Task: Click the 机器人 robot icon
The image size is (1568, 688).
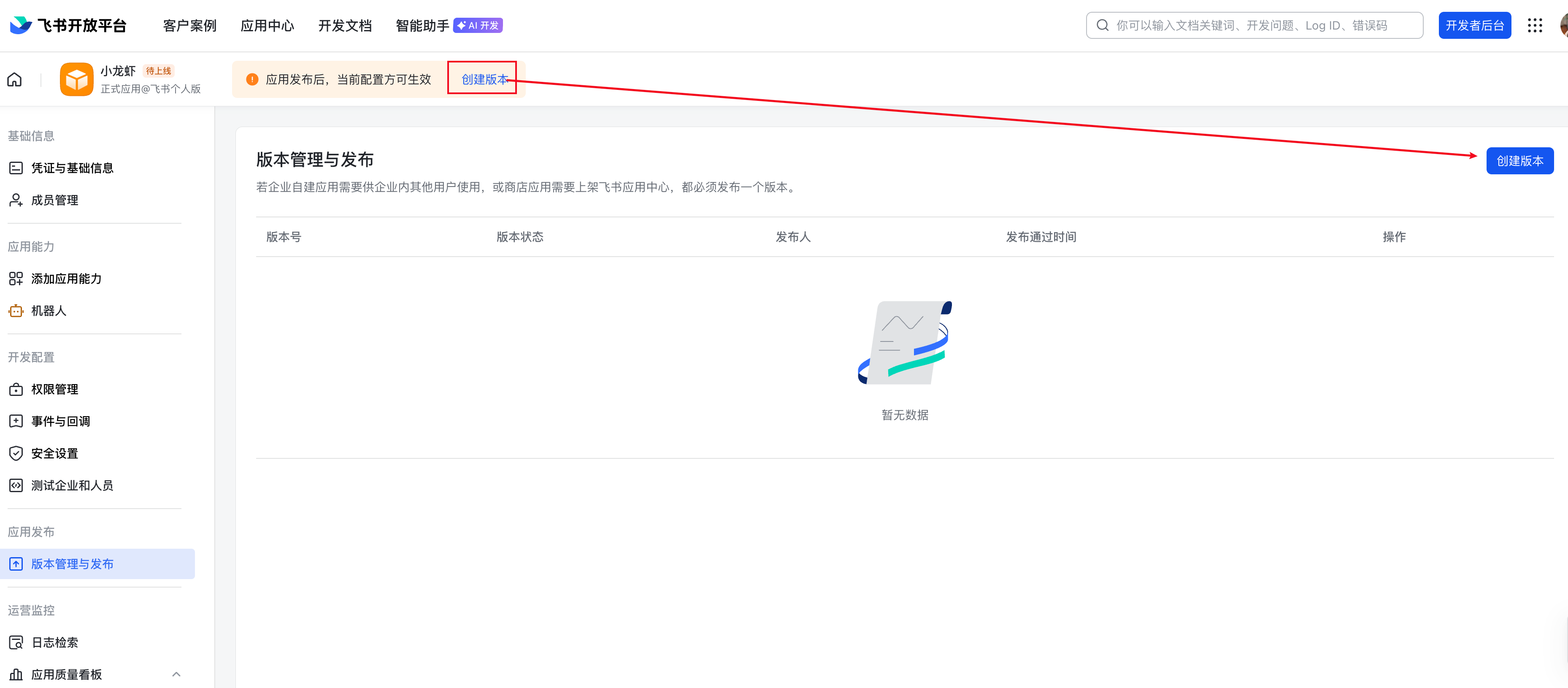Action: point(16,311)
